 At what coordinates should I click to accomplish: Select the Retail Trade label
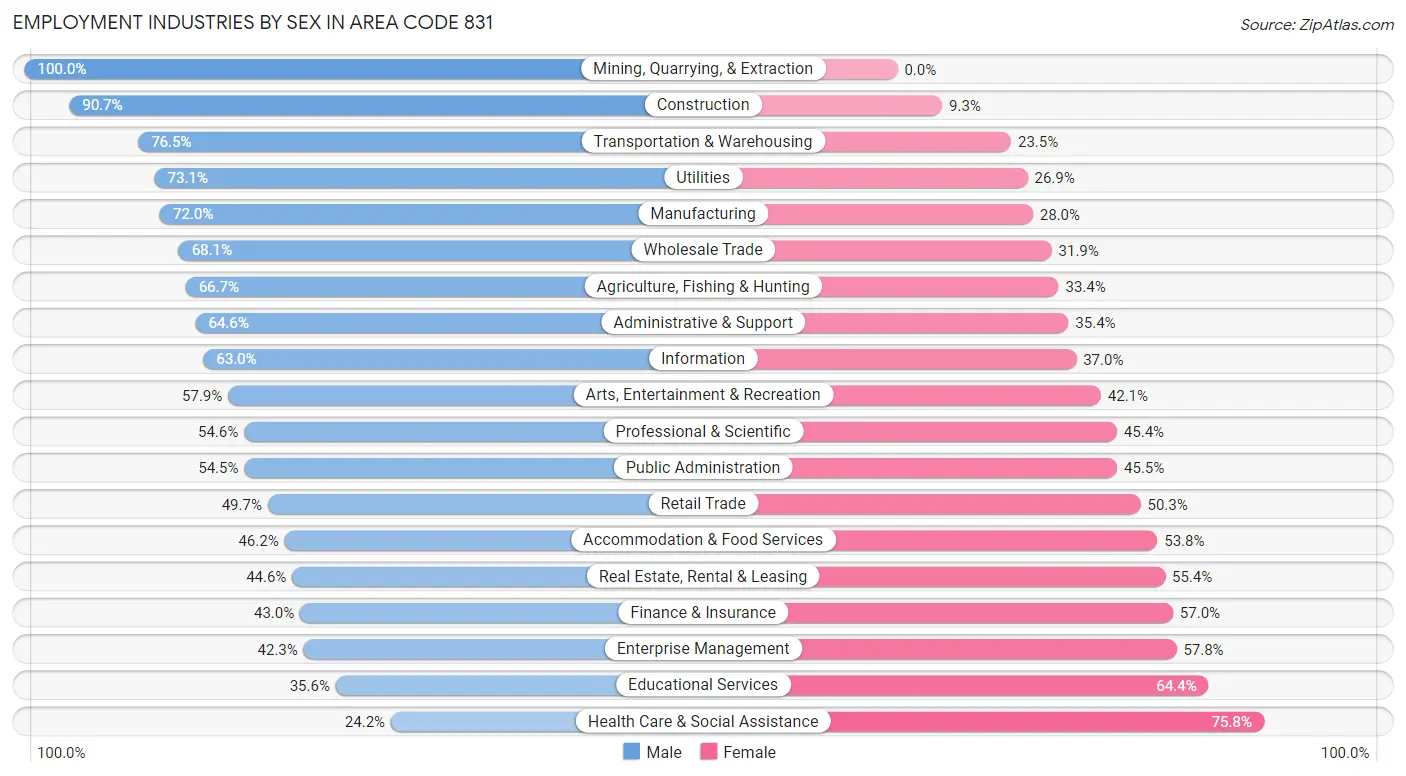click(703, 503)
